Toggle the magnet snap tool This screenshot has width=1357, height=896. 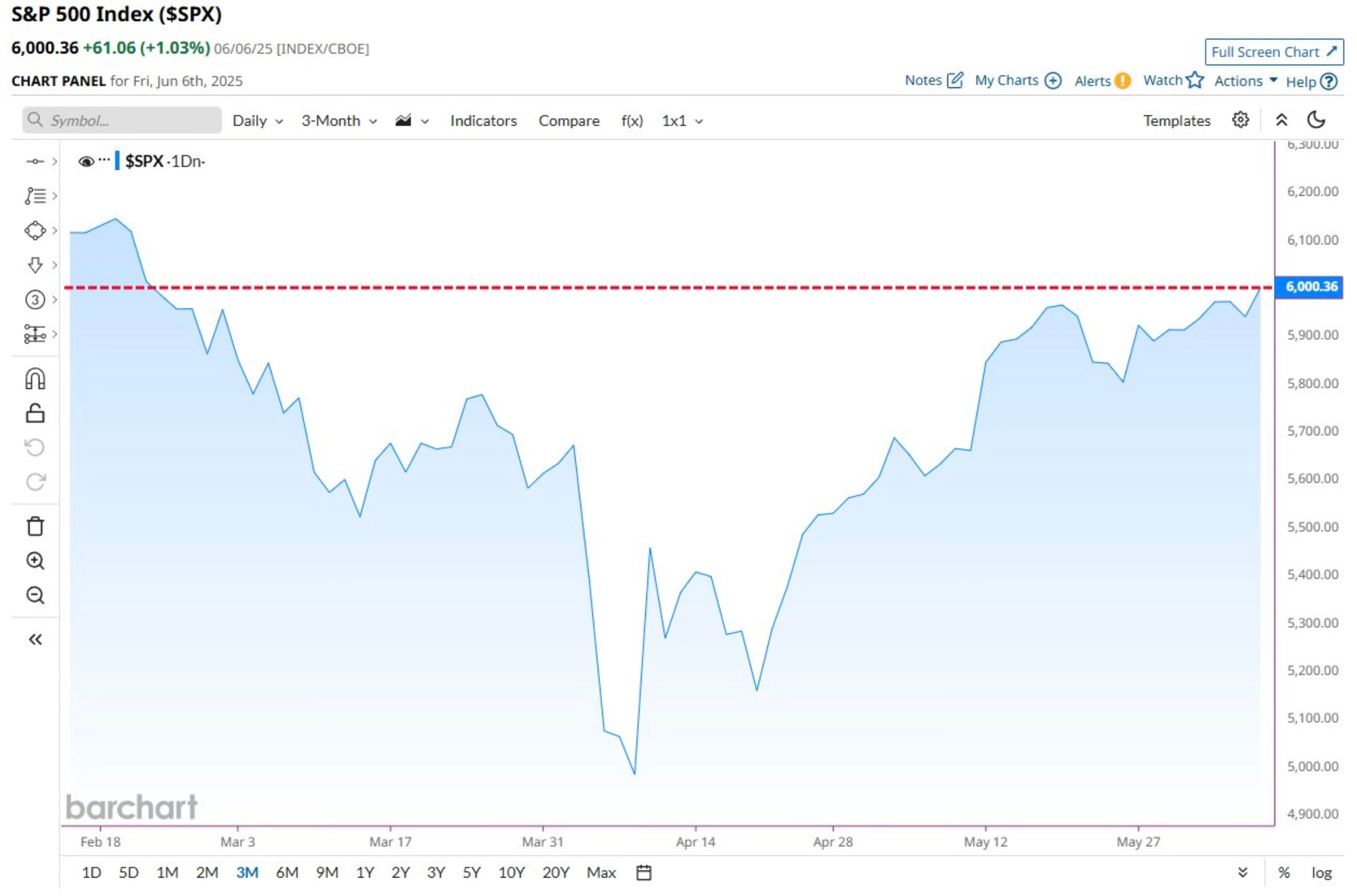pyautogui.click(x=35, y=378)
